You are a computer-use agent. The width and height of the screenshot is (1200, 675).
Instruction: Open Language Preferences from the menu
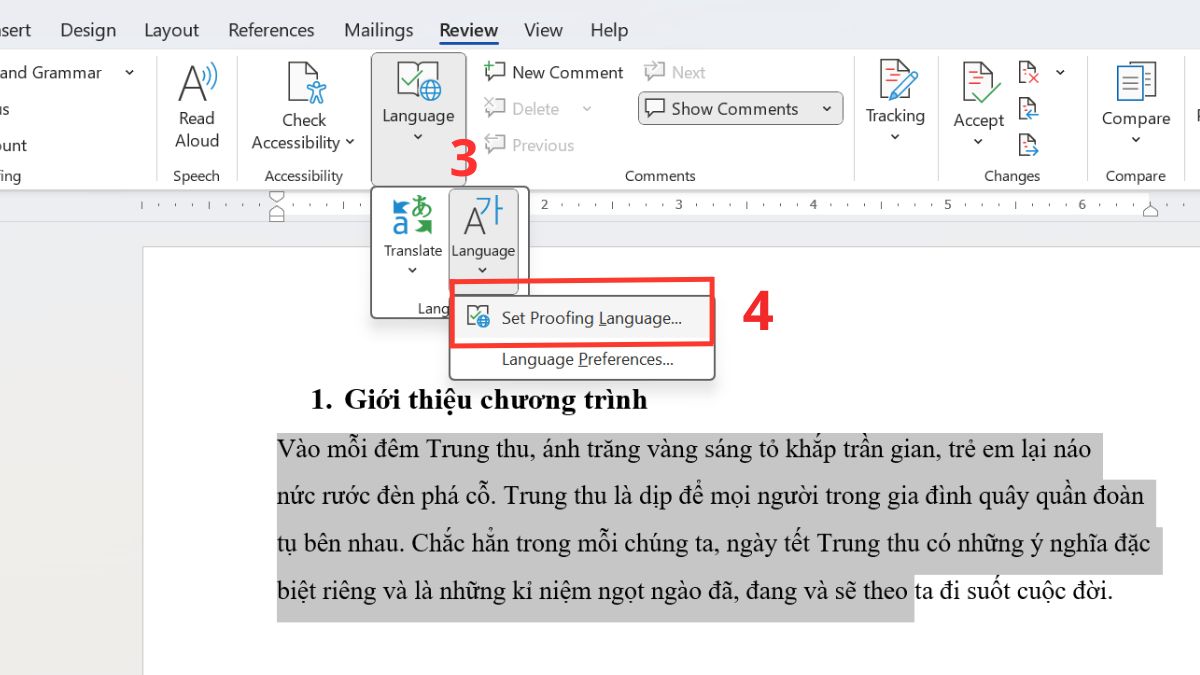click(587, 360)
